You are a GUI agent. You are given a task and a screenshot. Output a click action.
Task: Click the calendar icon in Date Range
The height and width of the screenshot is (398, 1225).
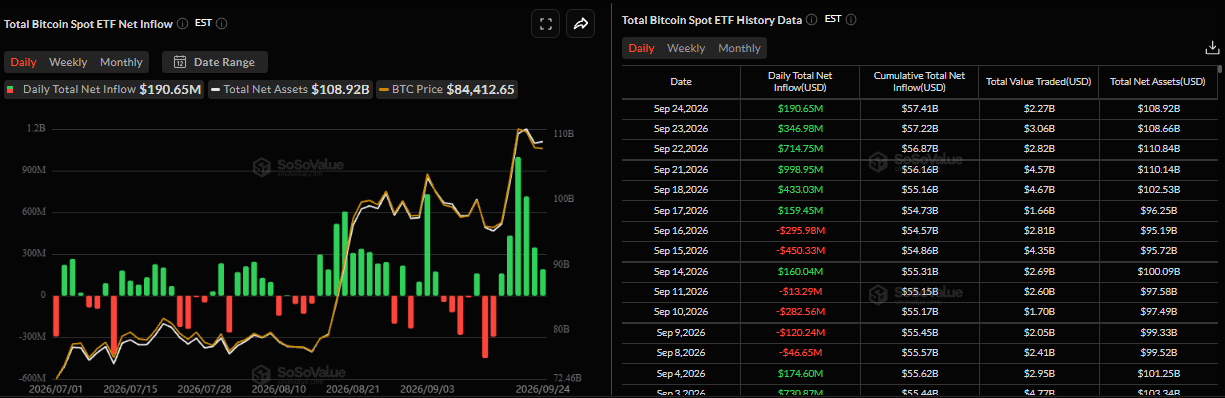pos(180,62)
